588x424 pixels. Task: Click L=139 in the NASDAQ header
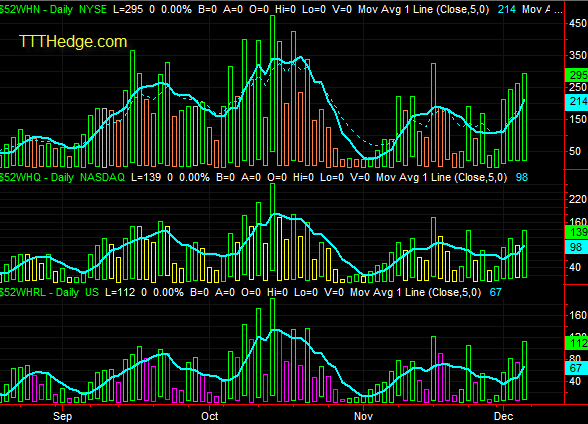146,177
